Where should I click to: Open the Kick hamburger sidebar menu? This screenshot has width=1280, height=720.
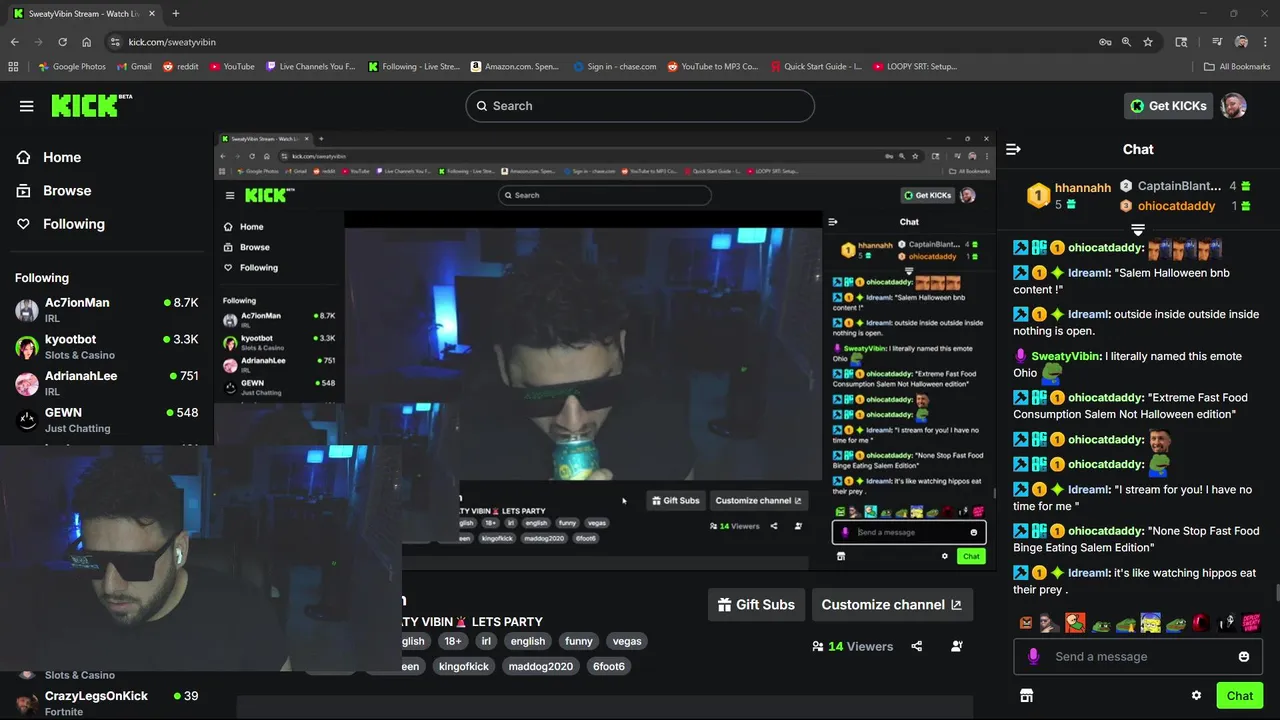pyautogui.click(x=27, y=106)
